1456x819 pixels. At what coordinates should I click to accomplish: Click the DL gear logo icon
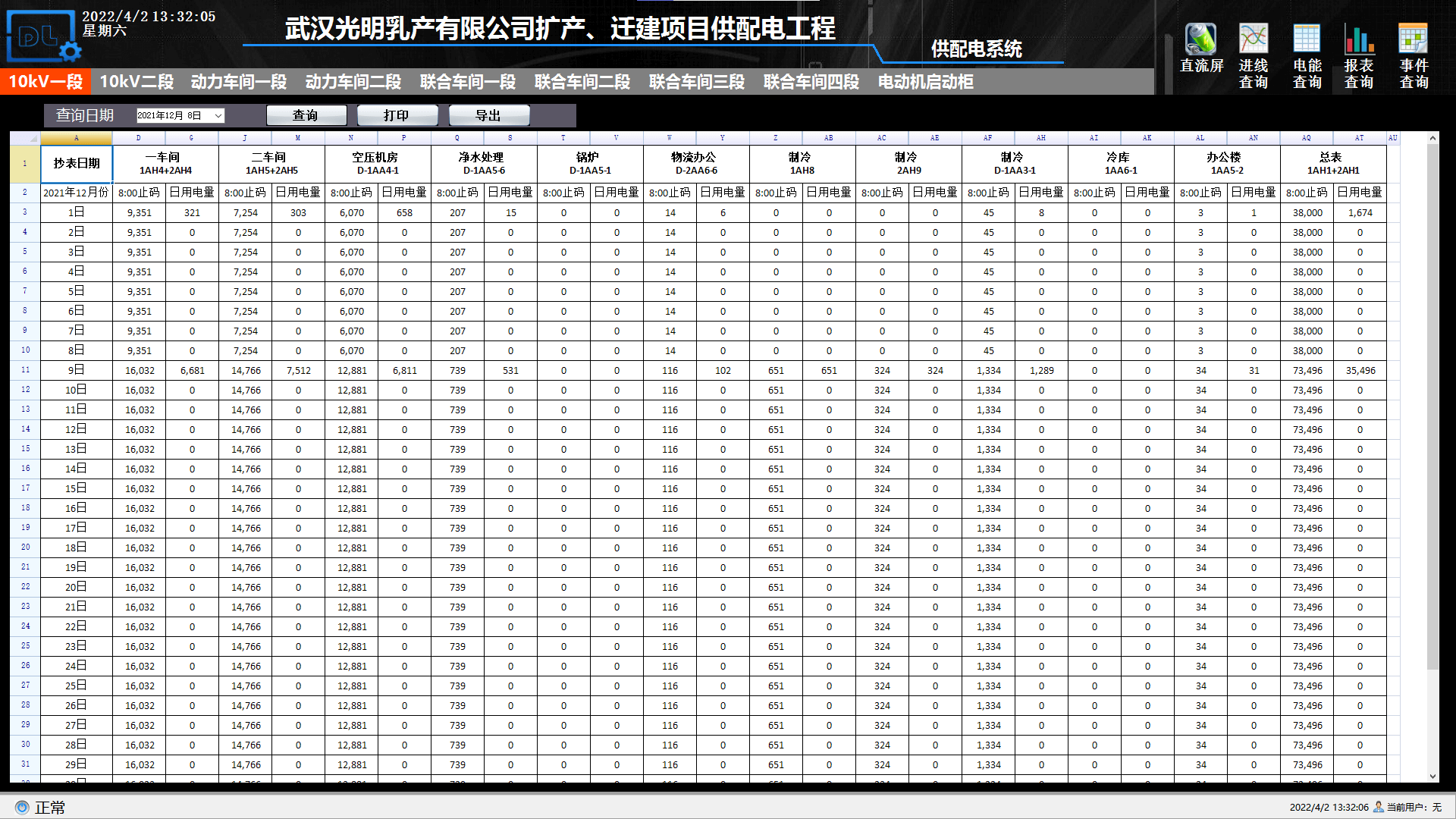coord(42,36)
